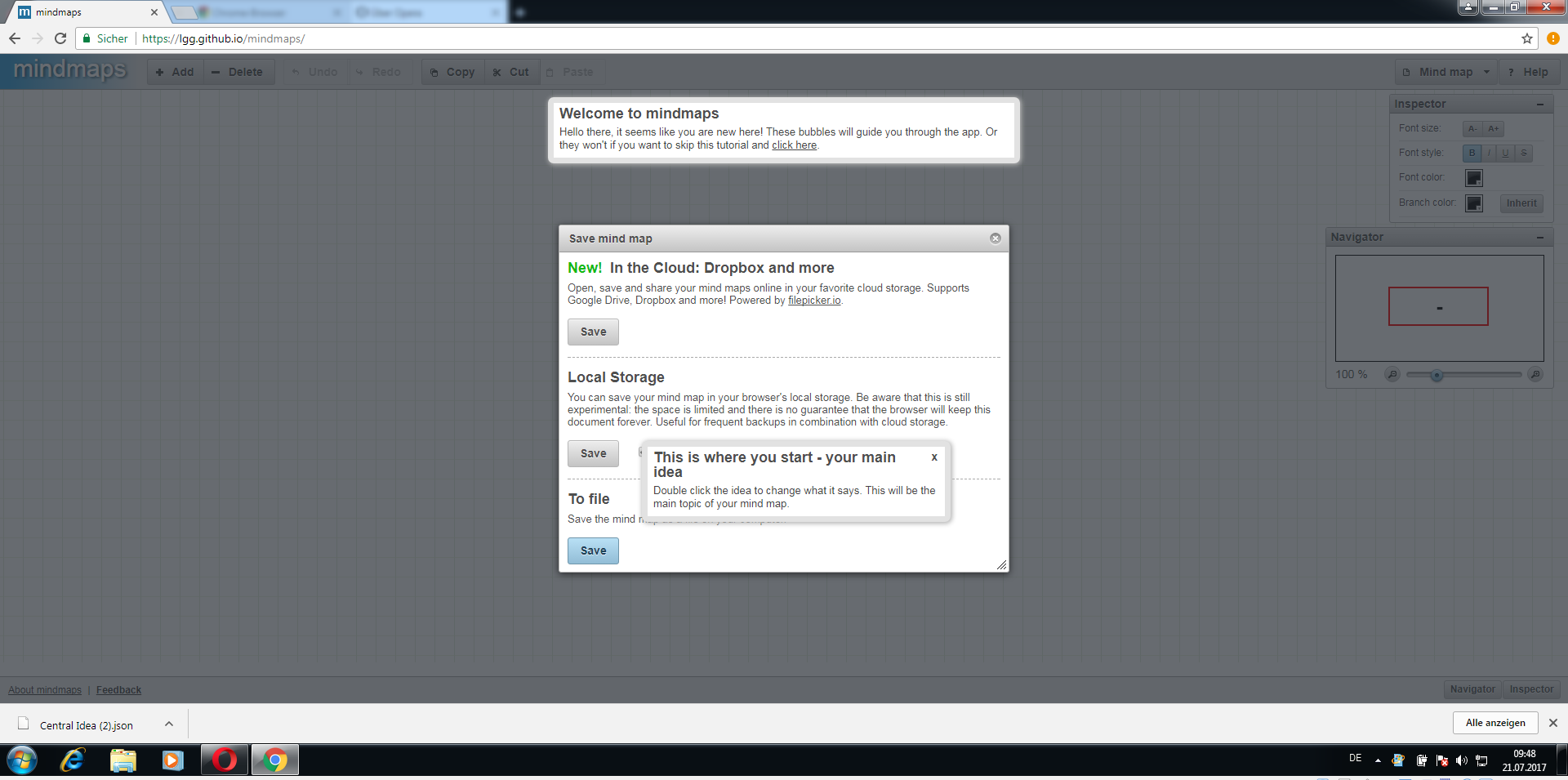Viewport: 1568px width, 780px height.
Task: Toggle bold font style in the Inspector
Action: pyautogui.click(x=1472, y=153)
